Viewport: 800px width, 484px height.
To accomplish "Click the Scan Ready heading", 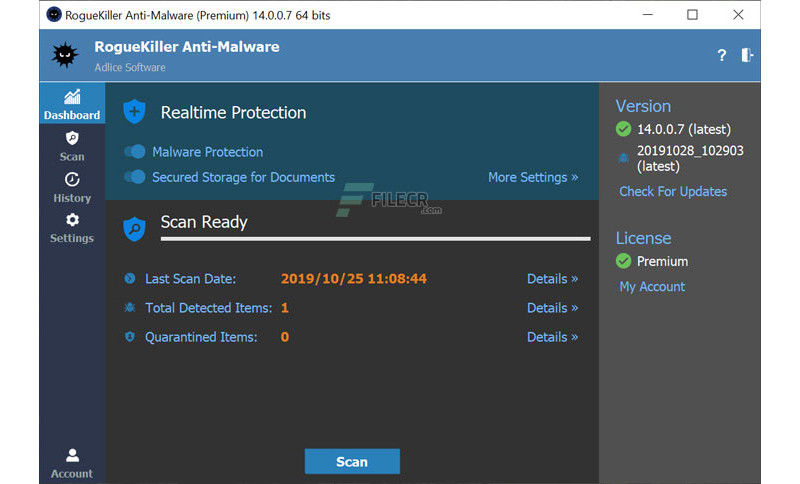I will [204, 222].
